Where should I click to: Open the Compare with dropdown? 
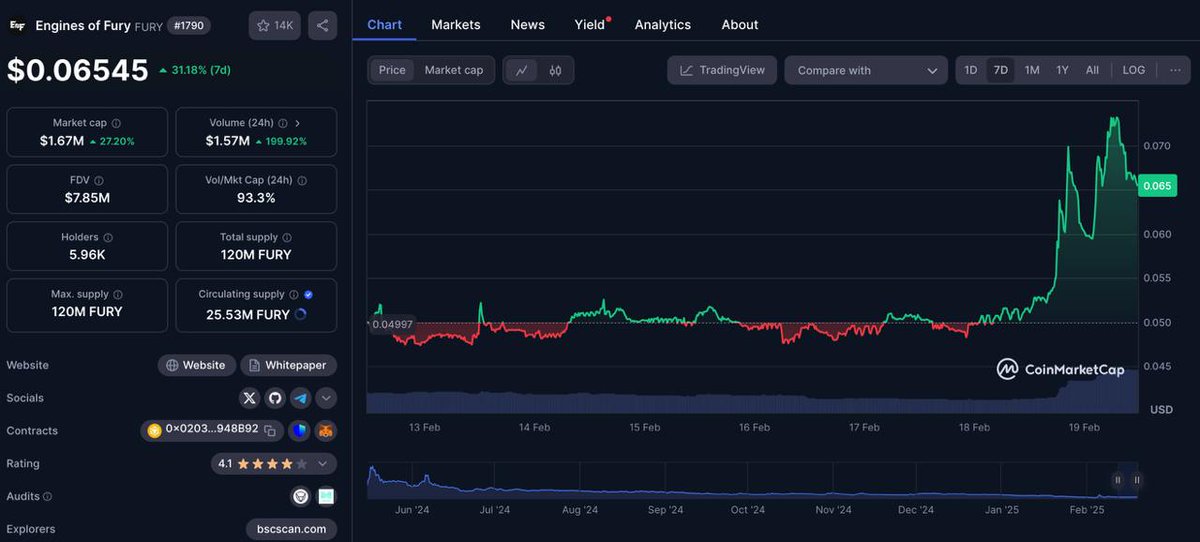point(866,70)
